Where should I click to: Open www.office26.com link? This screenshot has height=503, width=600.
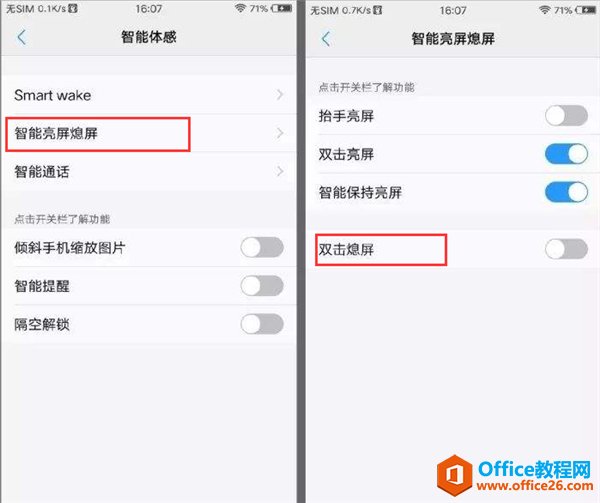click(535, 486)
